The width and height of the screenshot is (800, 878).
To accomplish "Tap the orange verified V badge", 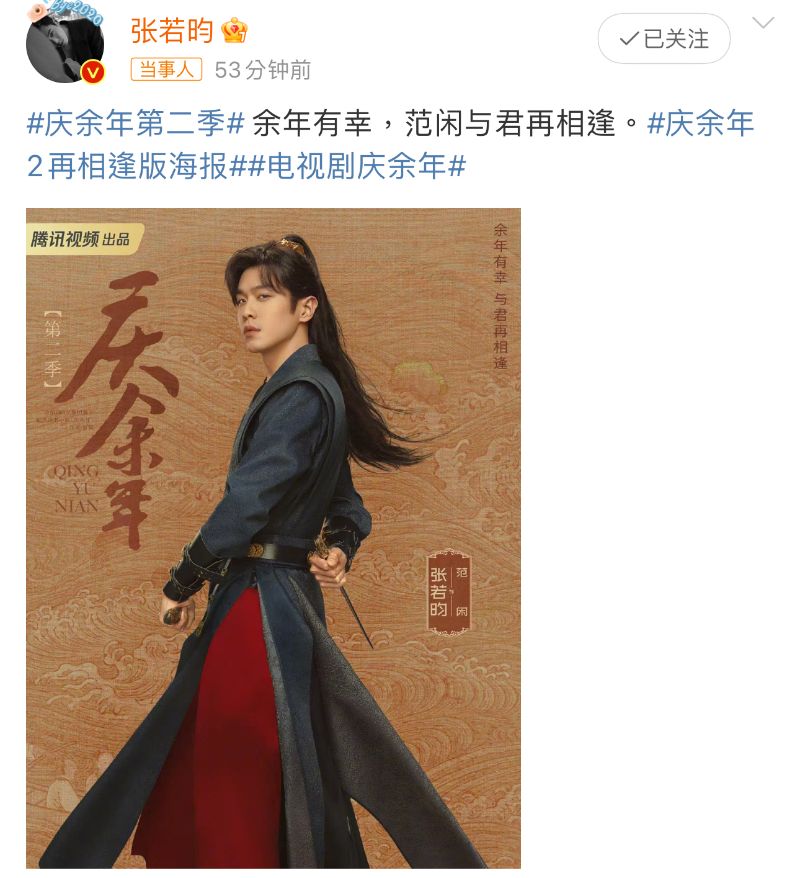I will [x=93, y=72].
